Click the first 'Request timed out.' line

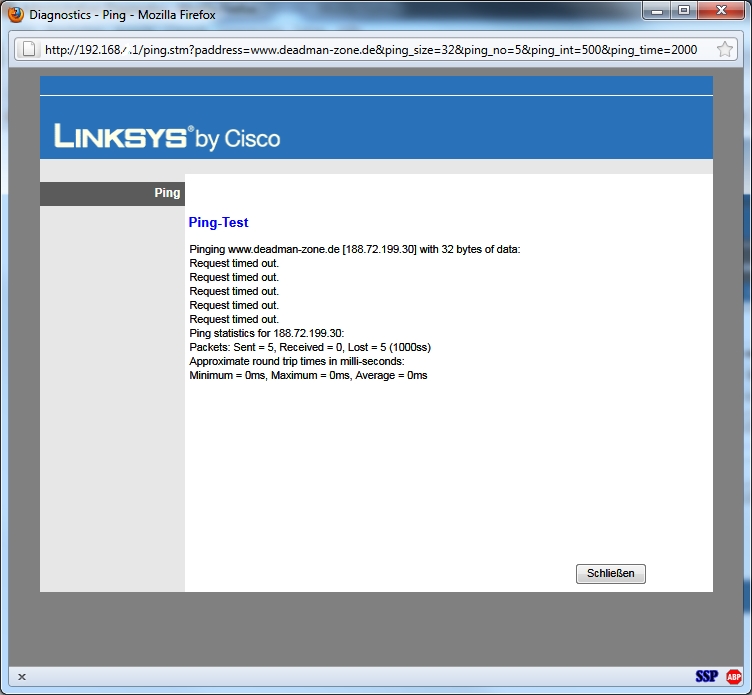pos(234,263)
